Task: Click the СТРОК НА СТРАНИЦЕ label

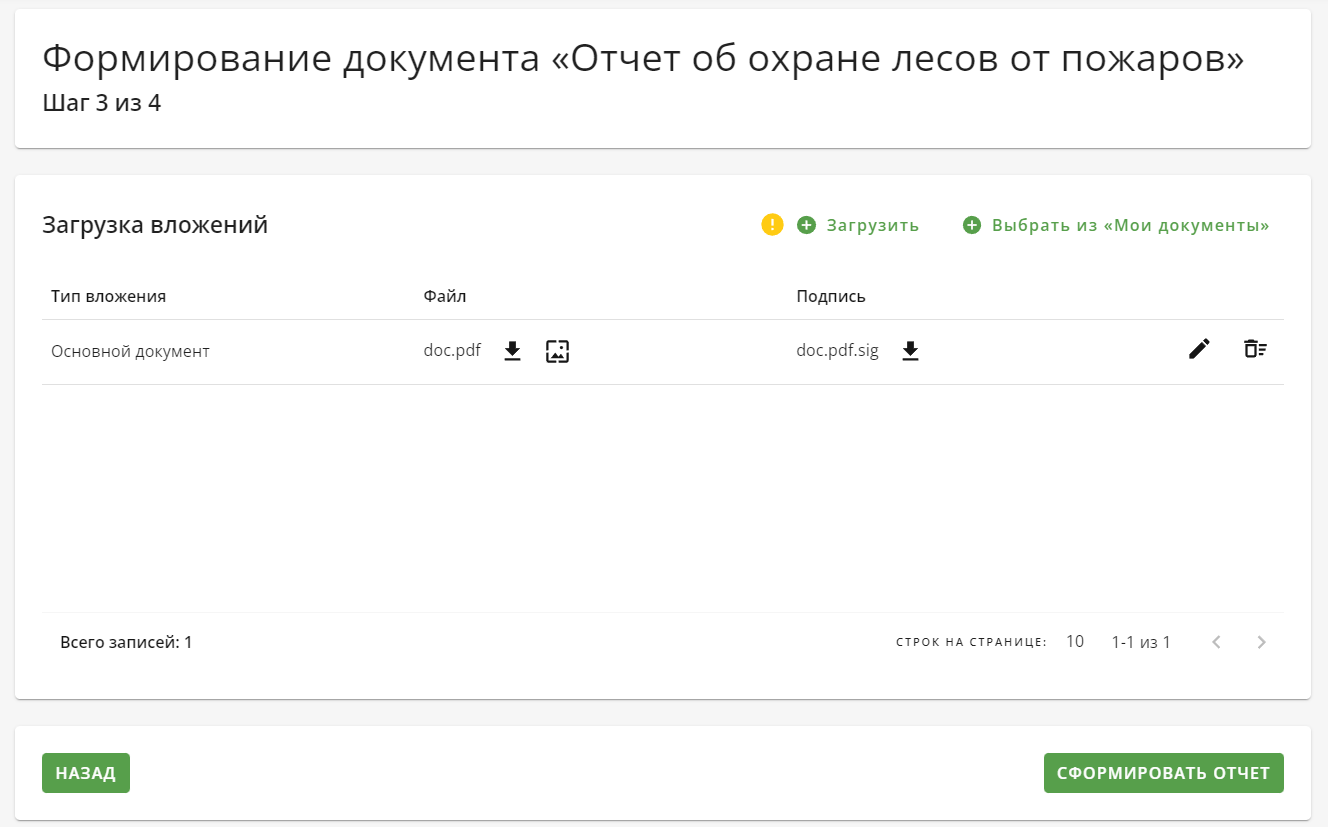Action: pos(971,642)
